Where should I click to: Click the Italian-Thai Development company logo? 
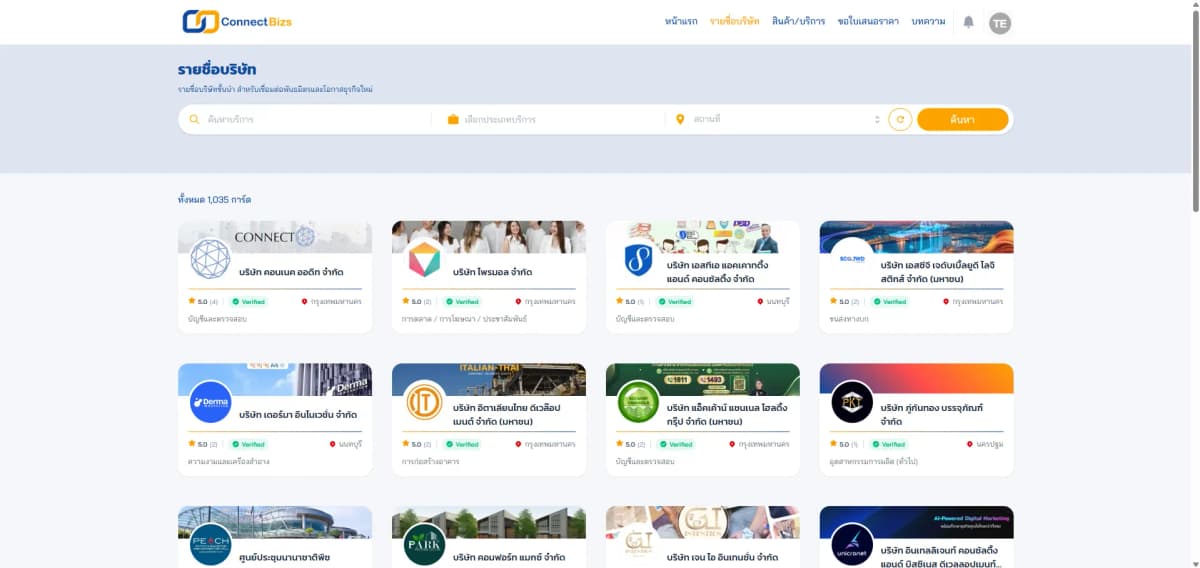[424, 402]
